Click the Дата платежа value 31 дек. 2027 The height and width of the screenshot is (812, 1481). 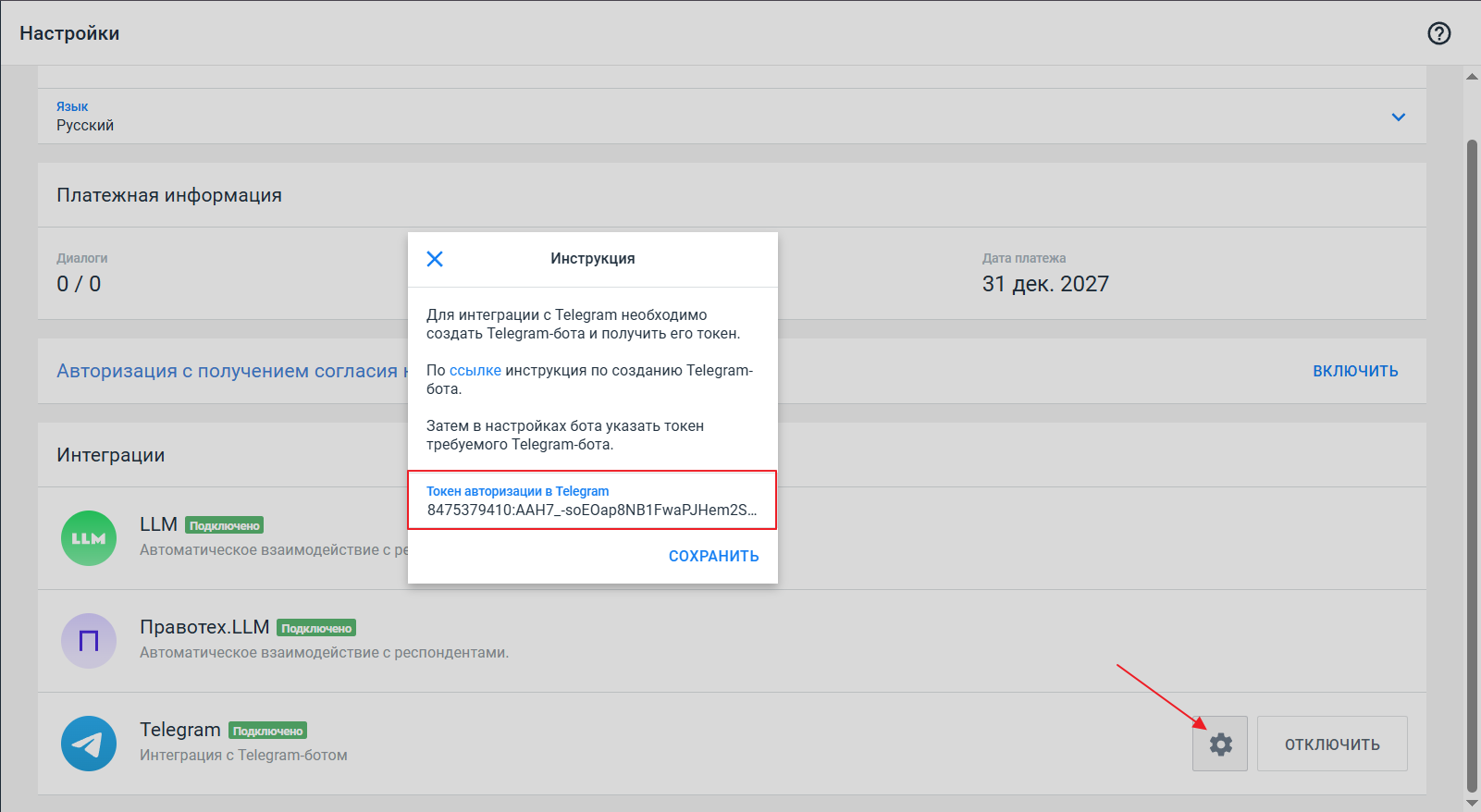(x=1045, y=284)
